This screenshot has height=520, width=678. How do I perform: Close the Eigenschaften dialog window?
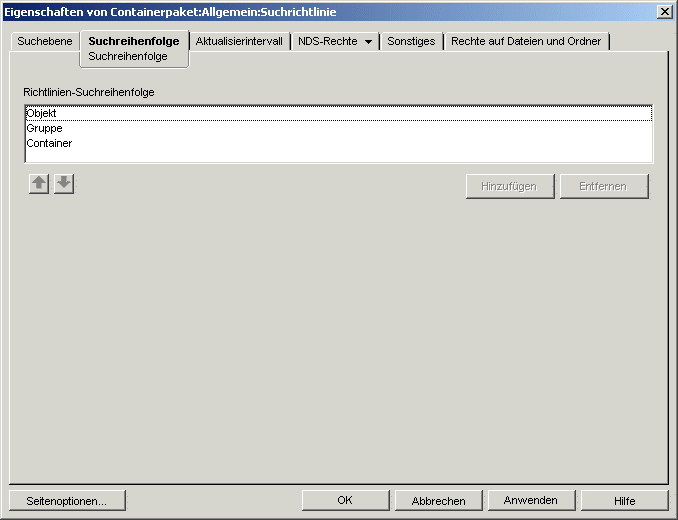pos(664,11)
